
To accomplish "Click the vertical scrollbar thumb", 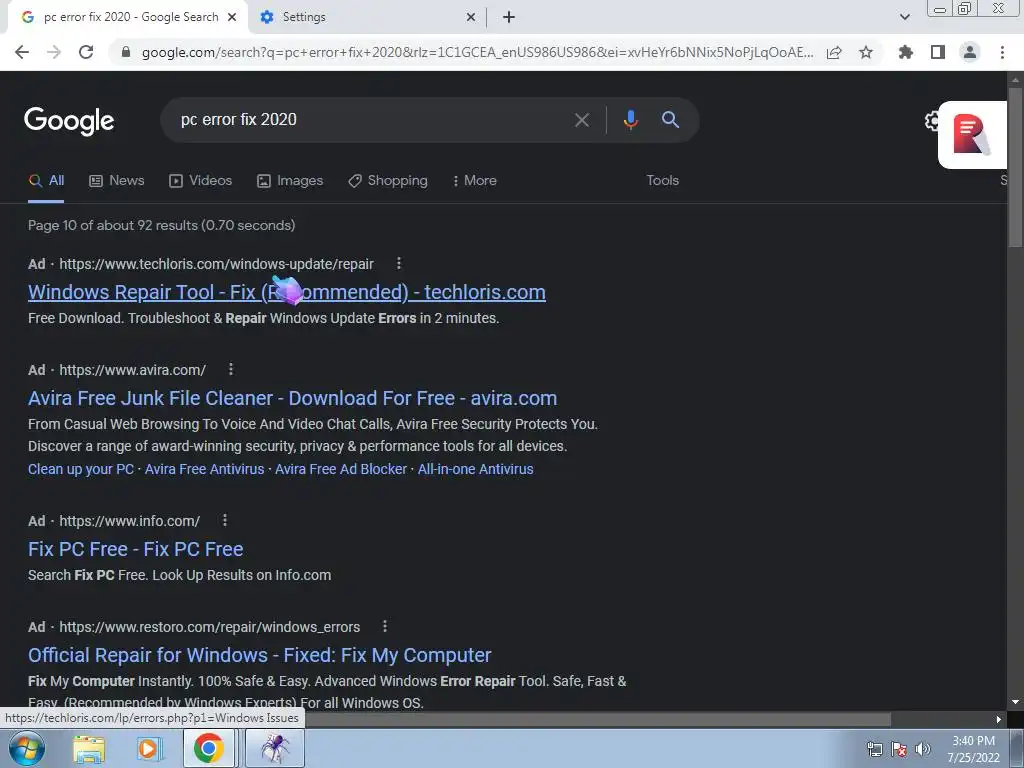I will (1015, 167).
